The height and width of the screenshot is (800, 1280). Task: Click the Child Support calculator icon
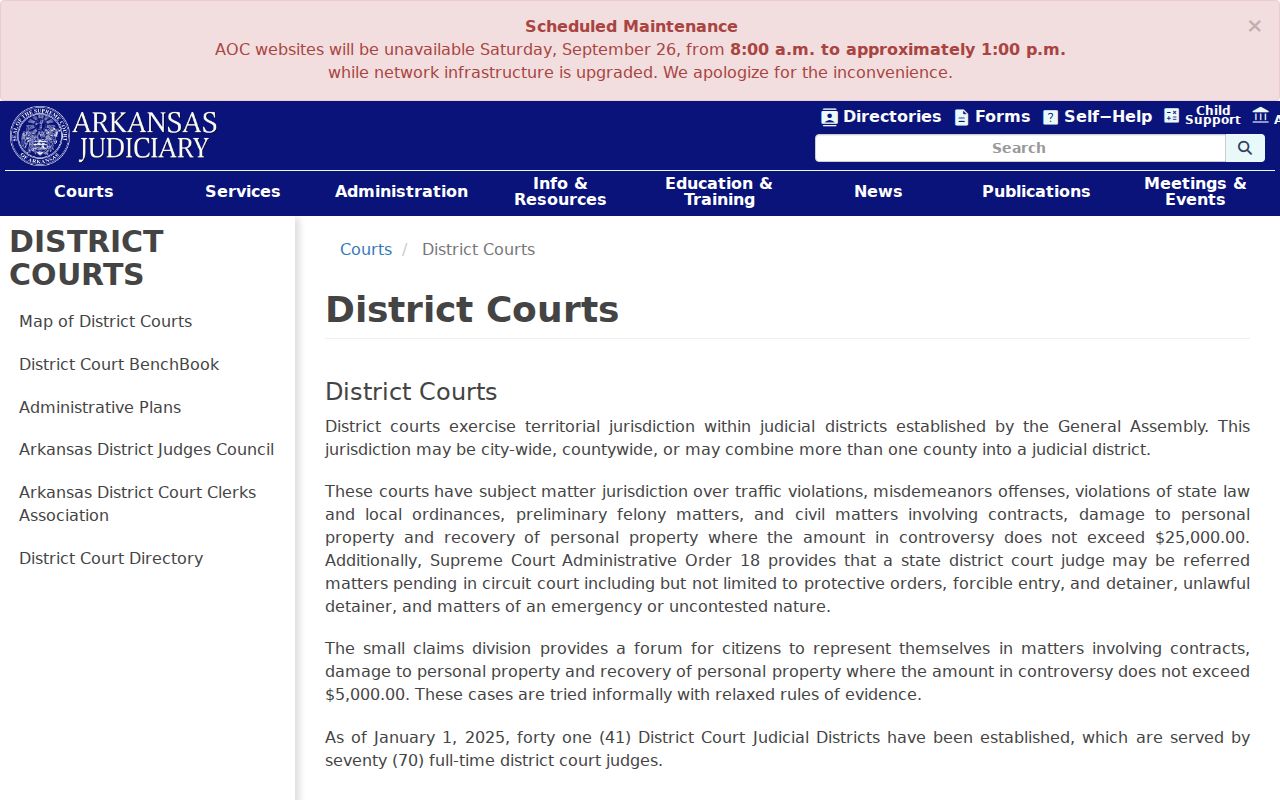pos(1172,116)
